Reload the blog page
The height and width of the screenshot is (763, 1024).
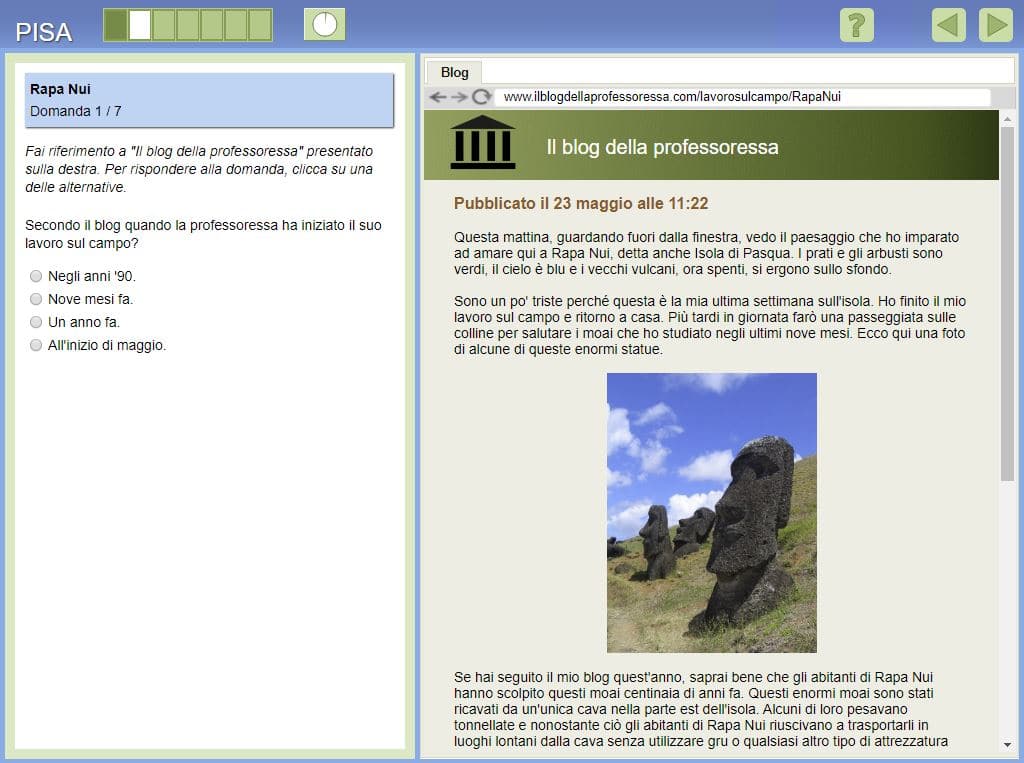(481, 97)
